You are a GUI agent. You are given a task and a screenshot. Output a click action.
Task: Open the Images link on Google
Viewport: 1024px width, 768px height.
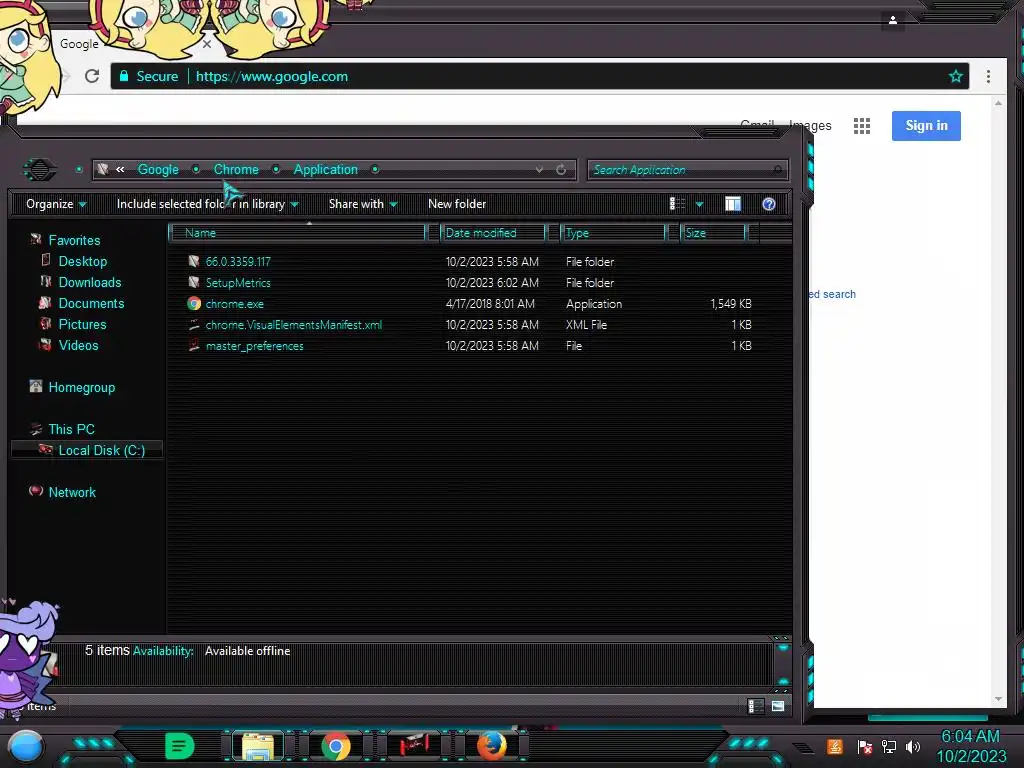(810, 125)
